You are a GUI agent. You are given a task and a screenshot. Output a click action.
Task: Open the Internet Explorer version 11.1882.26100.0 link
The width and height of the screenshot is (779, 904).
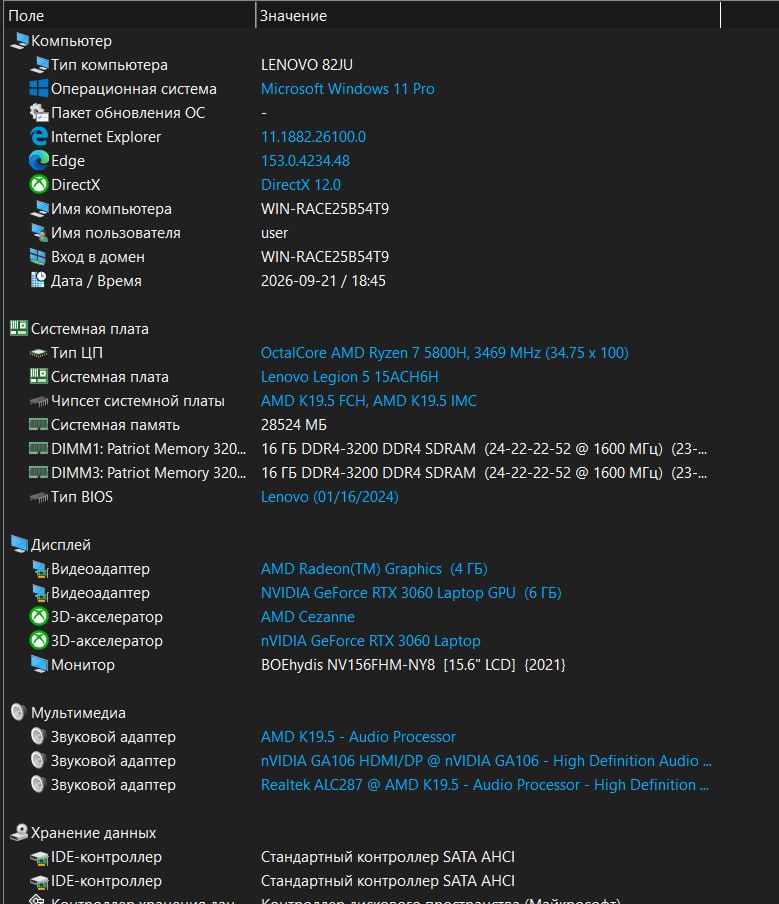313,137
